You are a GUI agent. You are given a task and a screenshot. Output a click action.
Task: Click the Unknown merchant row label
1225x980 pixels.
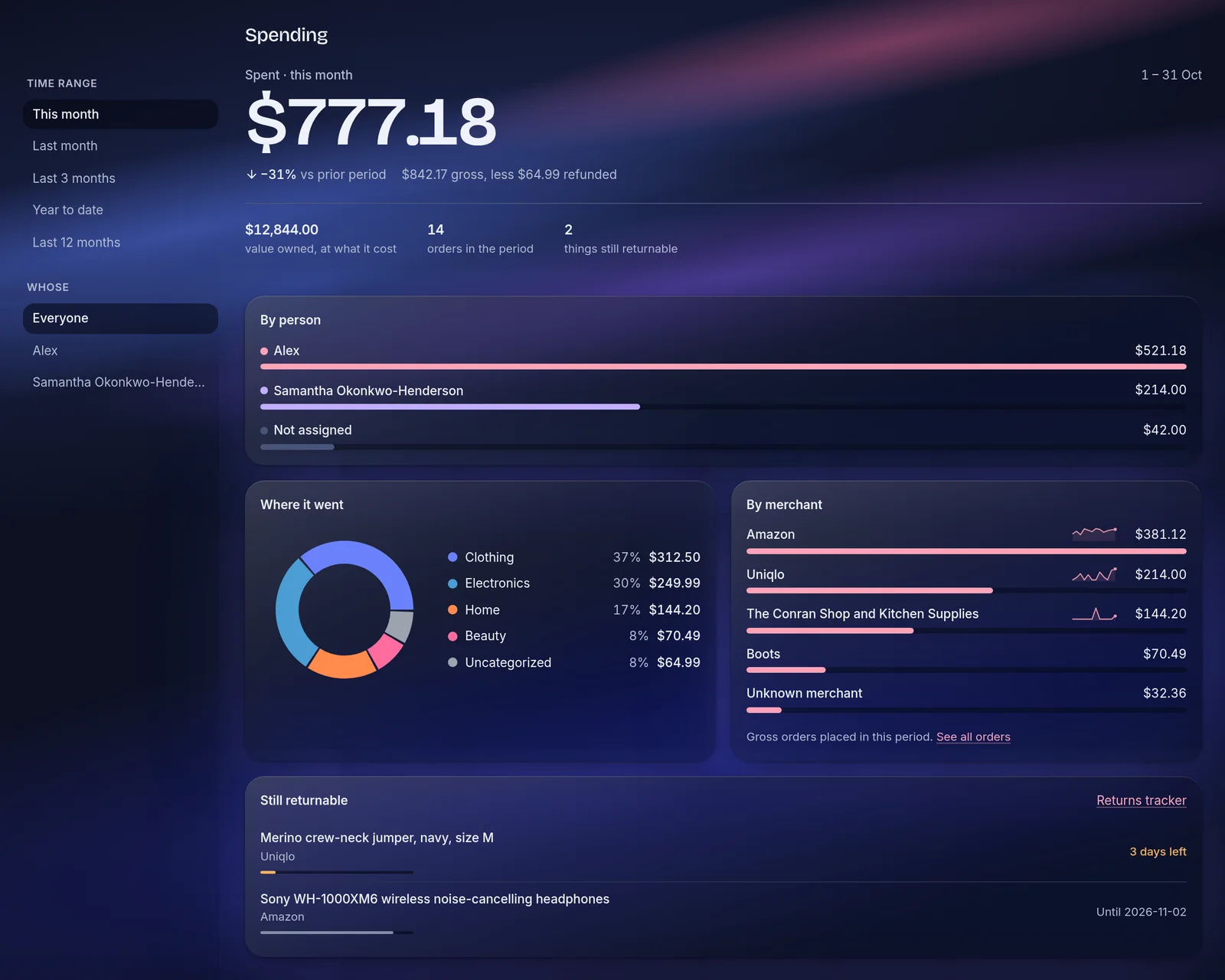[x=804, y=693]
